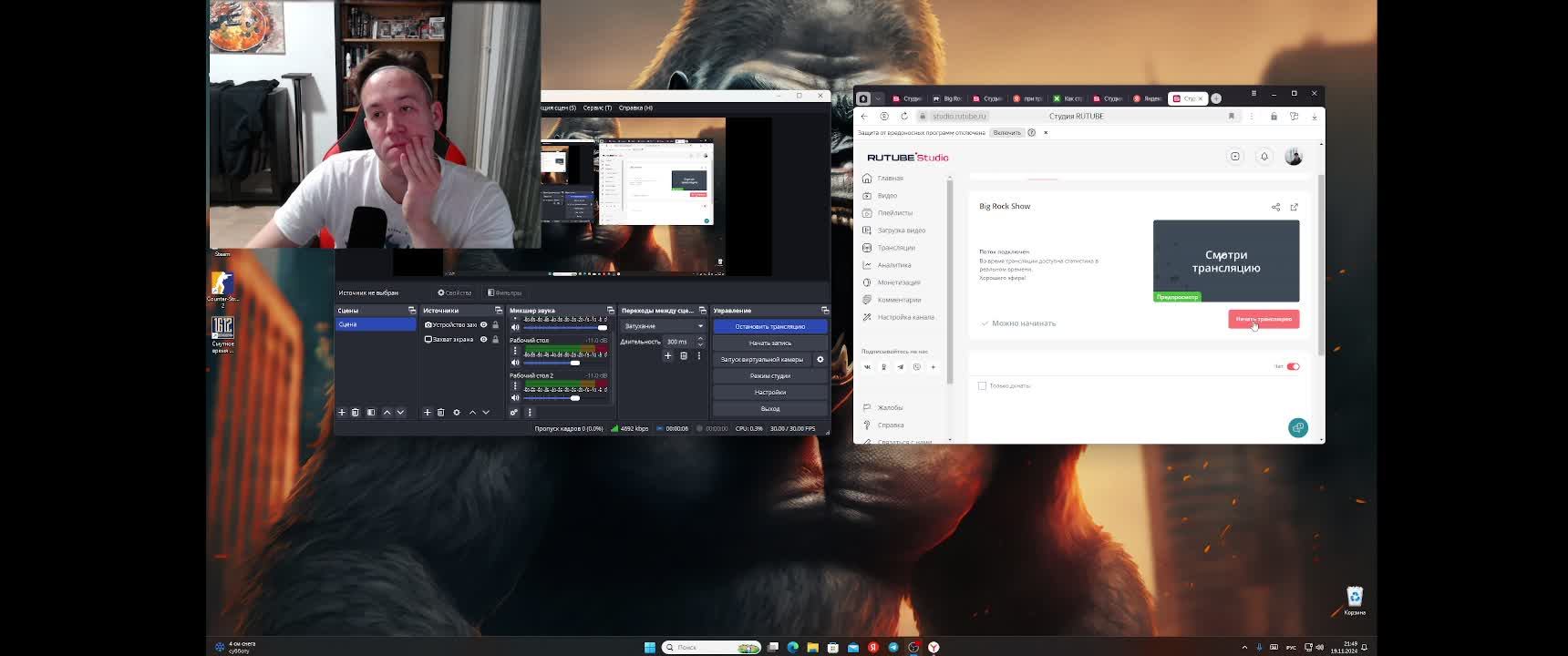The width and height of the screenshot is (1568, 656).
Task: Open the RUTUBE profile avatar
Action: [1294, 157]
